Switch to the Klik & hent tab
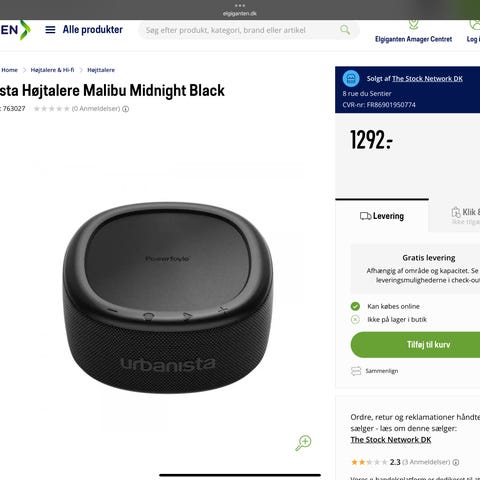 tap(466, 216)
